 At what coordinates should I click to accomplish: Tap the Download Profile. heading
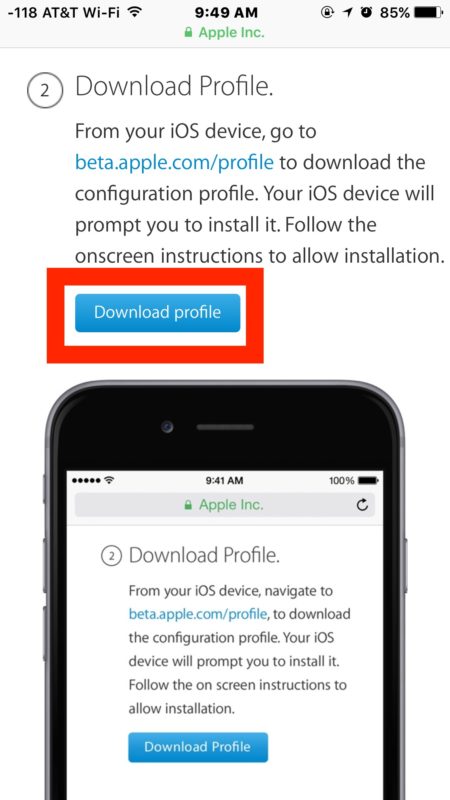coord(174,88)
